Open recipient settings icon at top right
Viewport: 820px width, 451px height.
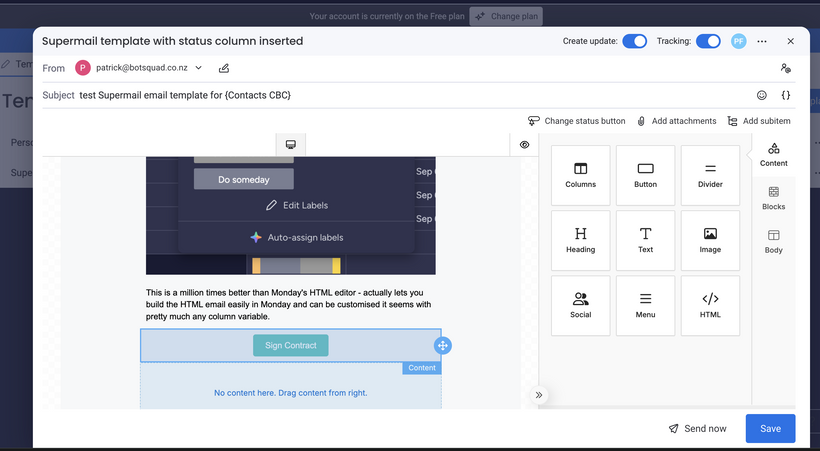click(785, 68)
